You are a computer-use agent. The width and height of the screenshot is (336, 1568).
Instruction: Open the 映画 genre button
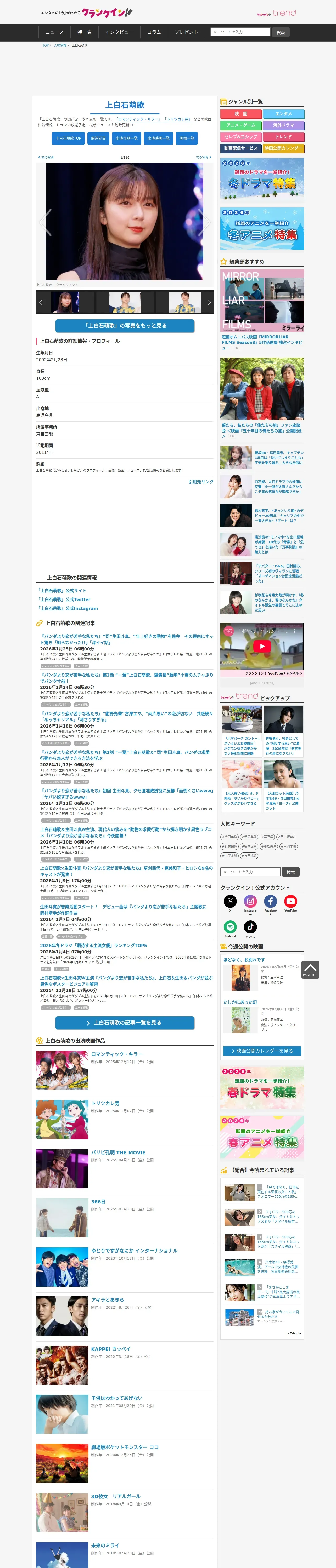(x=241, y=114)
